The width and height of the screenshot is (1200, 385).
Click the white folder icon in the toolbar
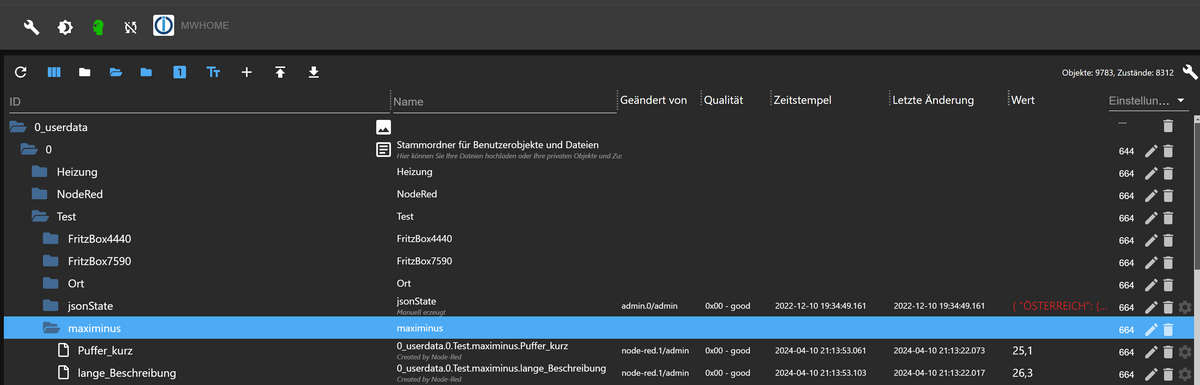85,72
